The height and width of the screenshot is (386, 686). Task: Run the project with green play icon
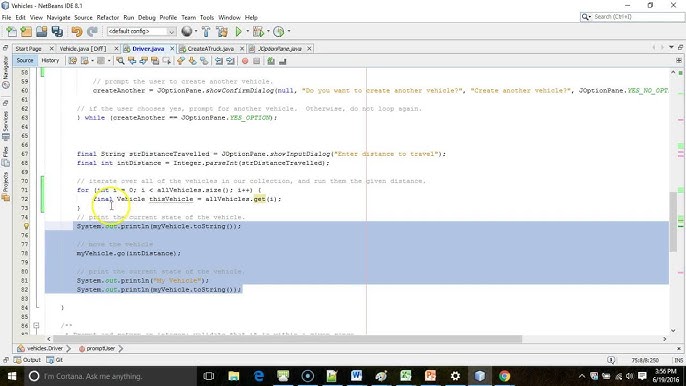tap(238, 32)
